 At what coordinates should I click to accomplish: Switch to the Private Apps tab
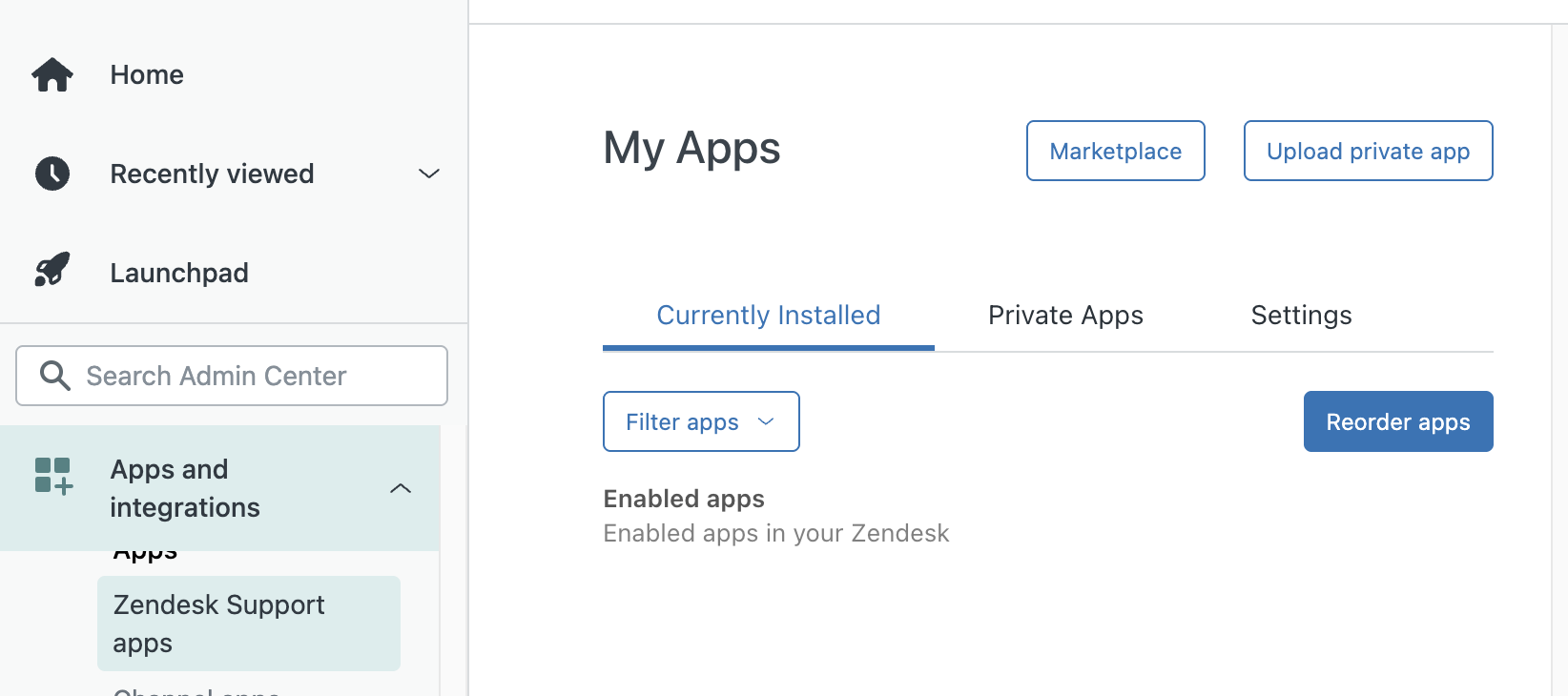(x=1064, y=315)
